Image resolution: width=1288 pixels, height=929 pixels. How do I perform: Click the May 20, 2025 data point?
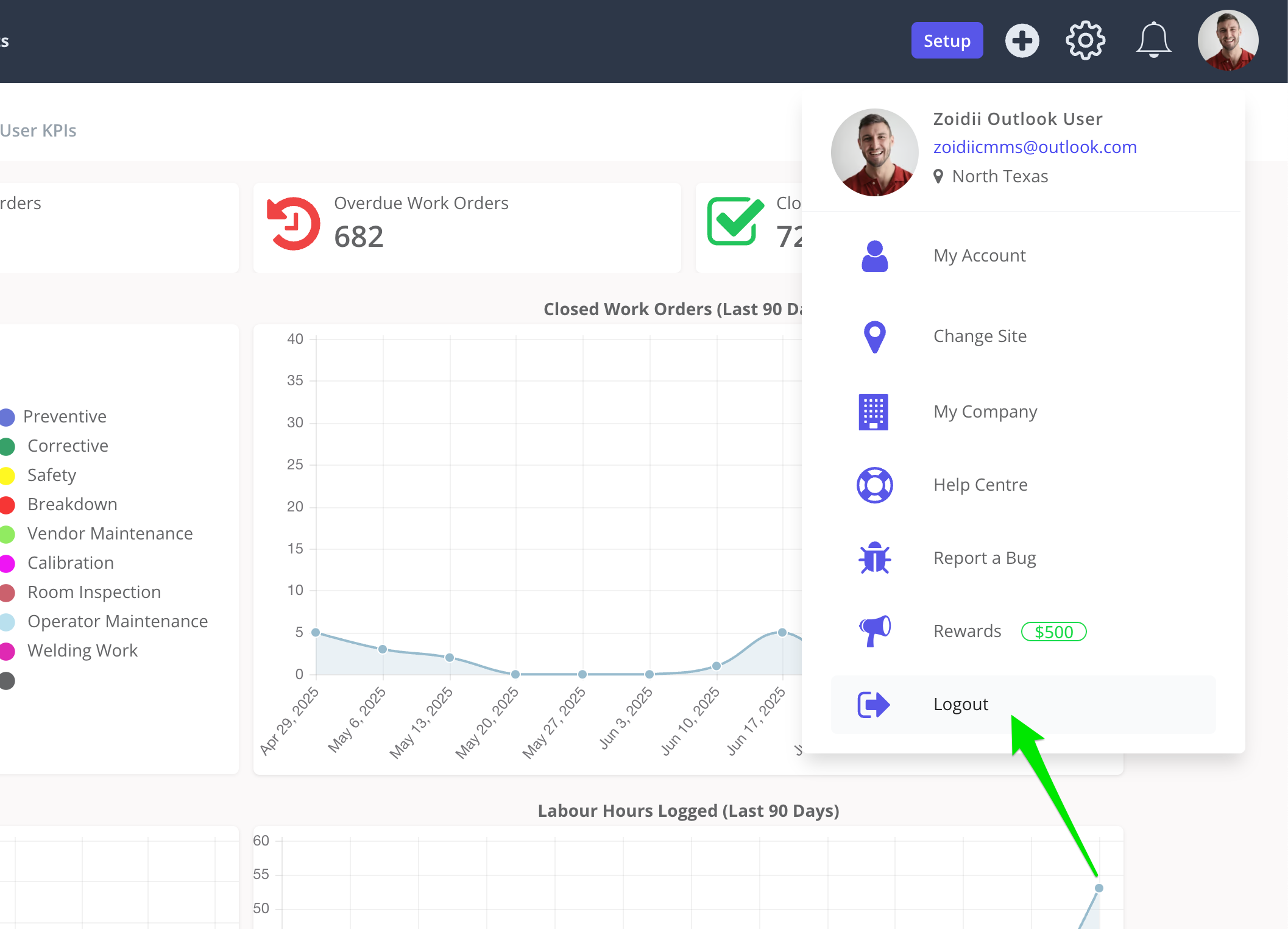[x=515, y=674]
